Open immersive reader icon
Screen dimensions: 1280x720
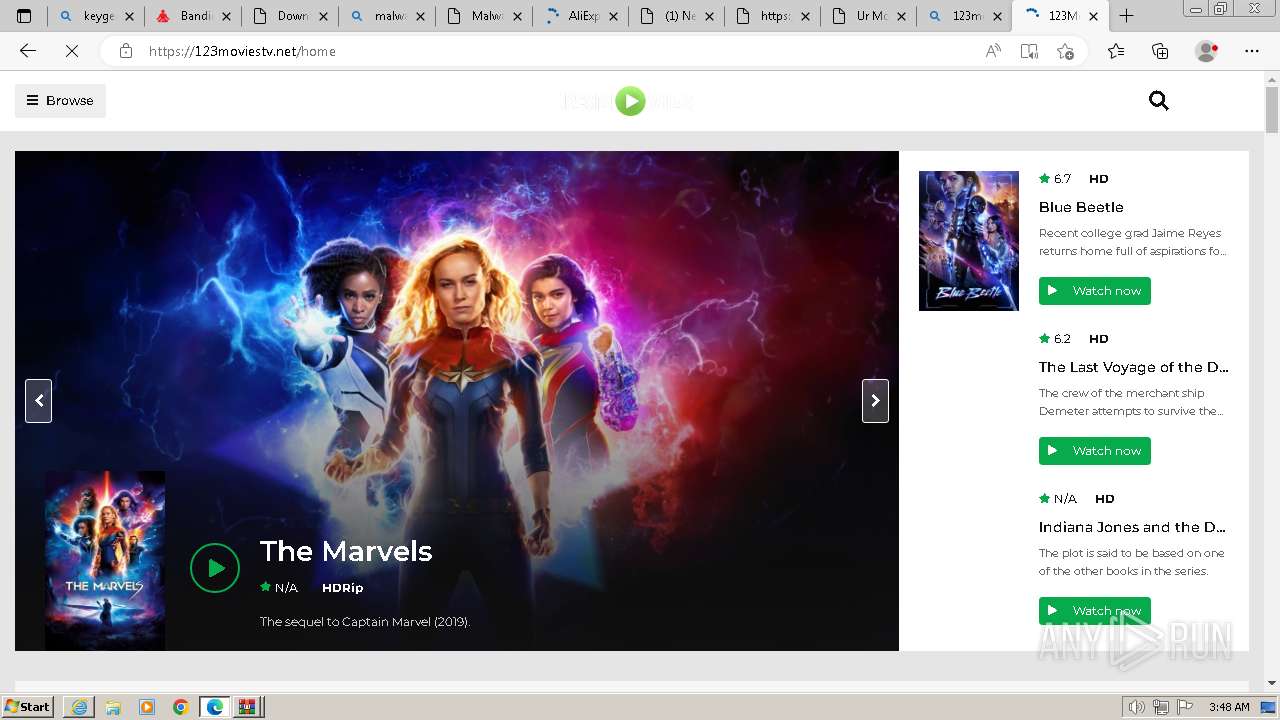[x=1029, y=51]
